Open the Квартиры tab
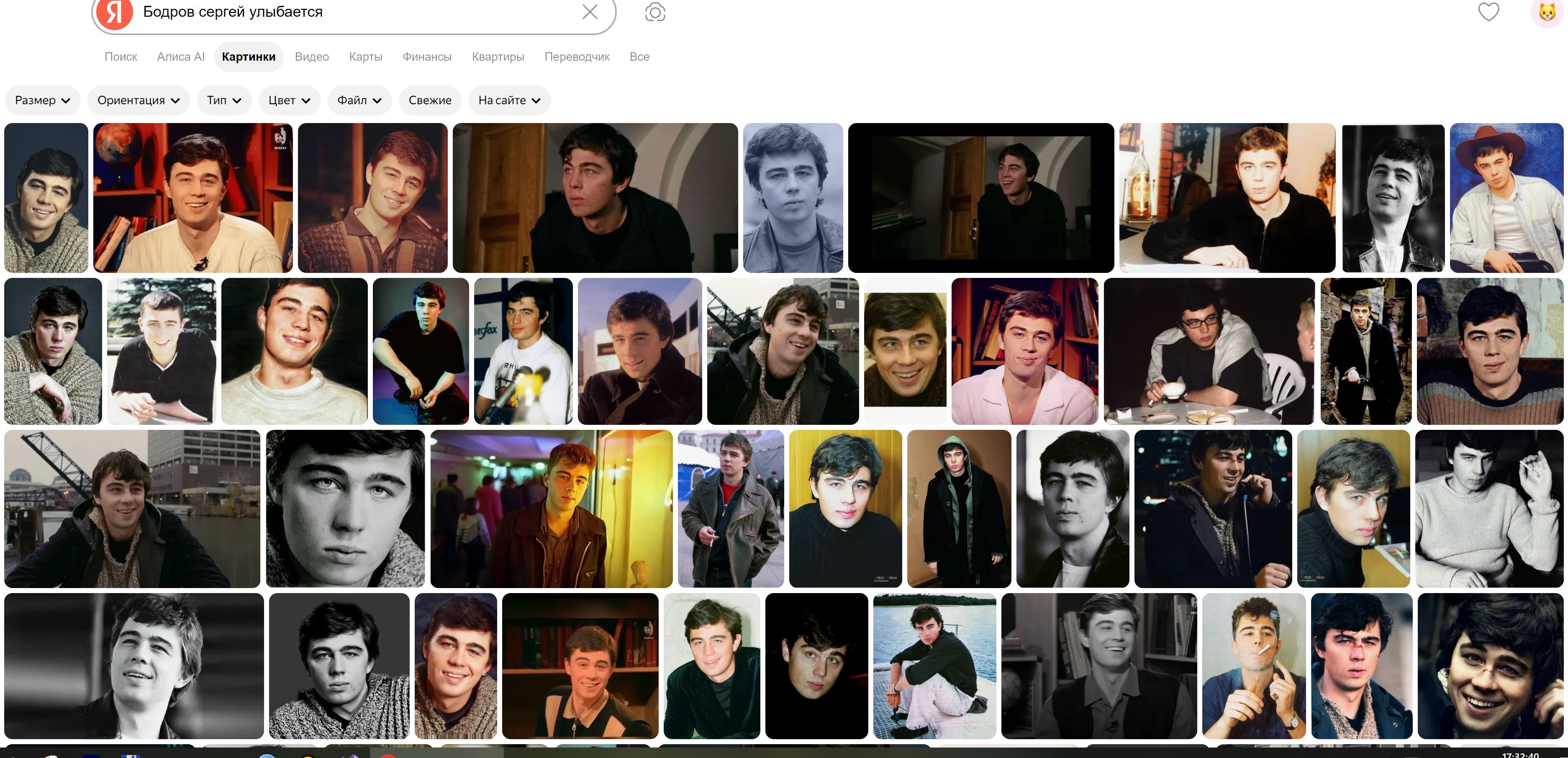This screenshot has height=758, width=1568. point(498,57)
